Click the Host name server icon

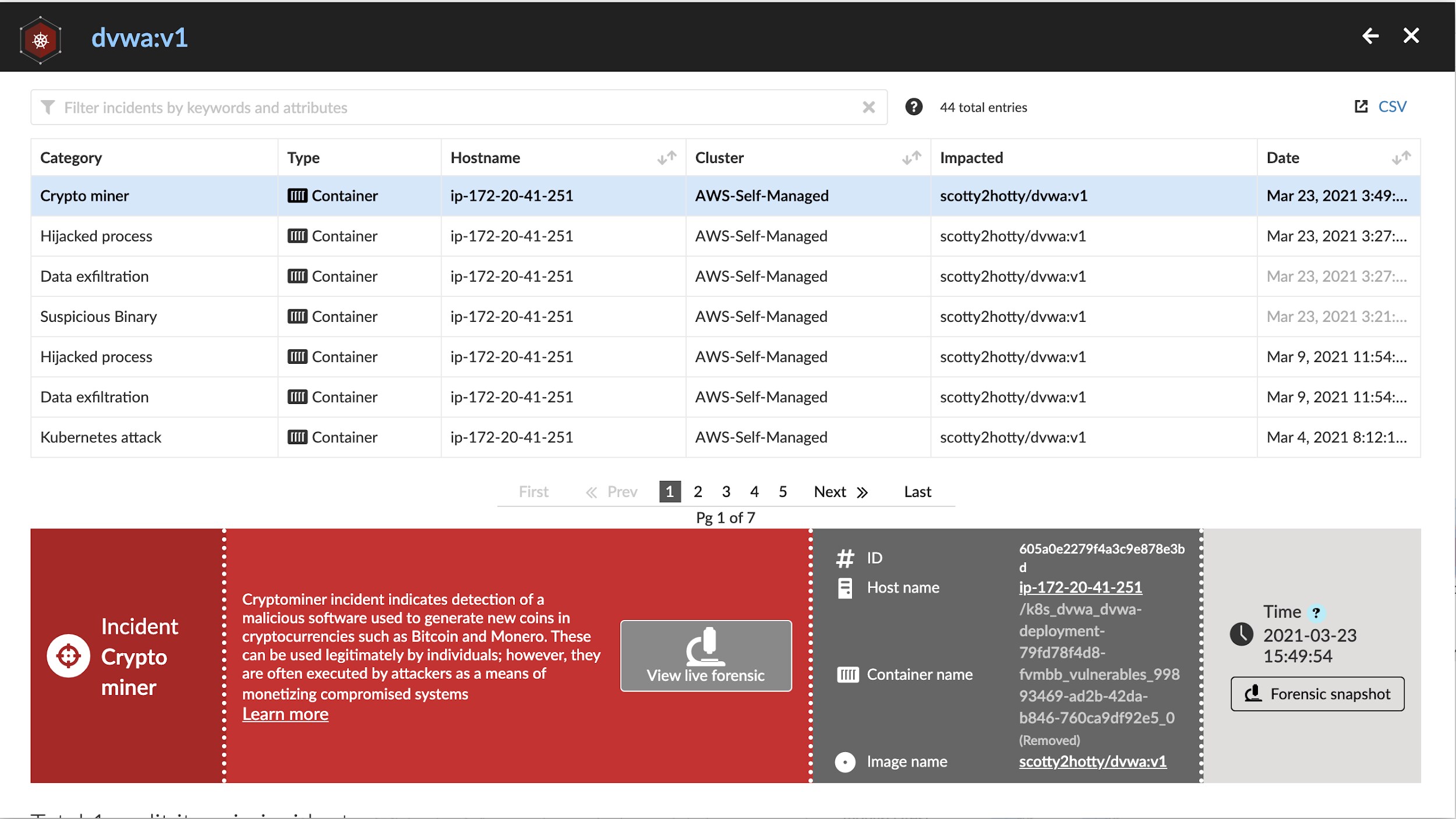click(x=845, y=588)
